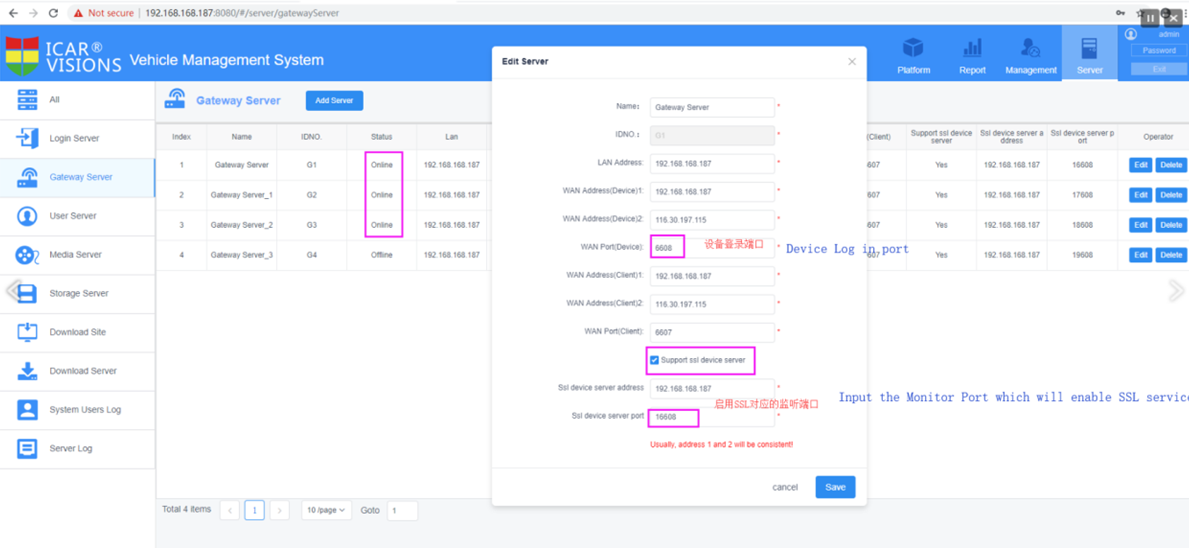Select the Login Server sidebar icon

coord(27,138)
